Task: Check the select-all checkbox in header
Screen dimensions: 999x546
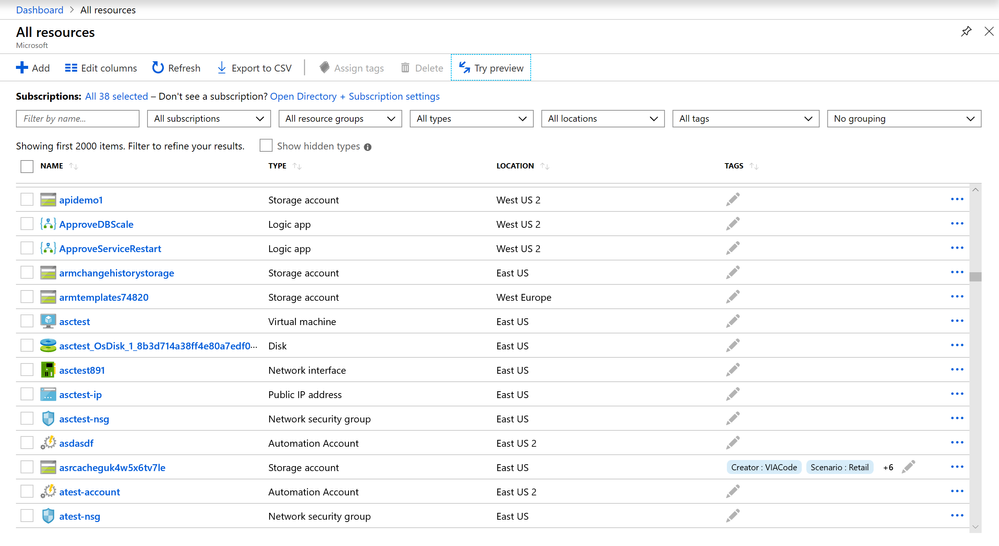Action: pos(27,166)
